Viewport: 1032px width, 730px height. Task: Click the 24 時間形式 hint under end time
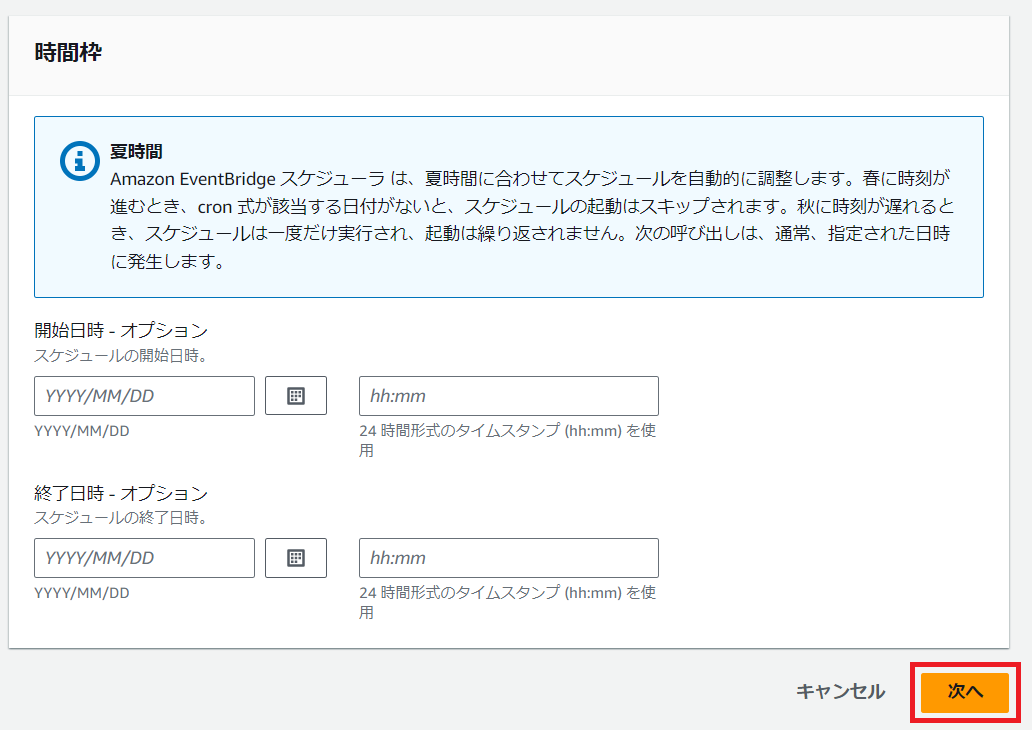[507, 593]
